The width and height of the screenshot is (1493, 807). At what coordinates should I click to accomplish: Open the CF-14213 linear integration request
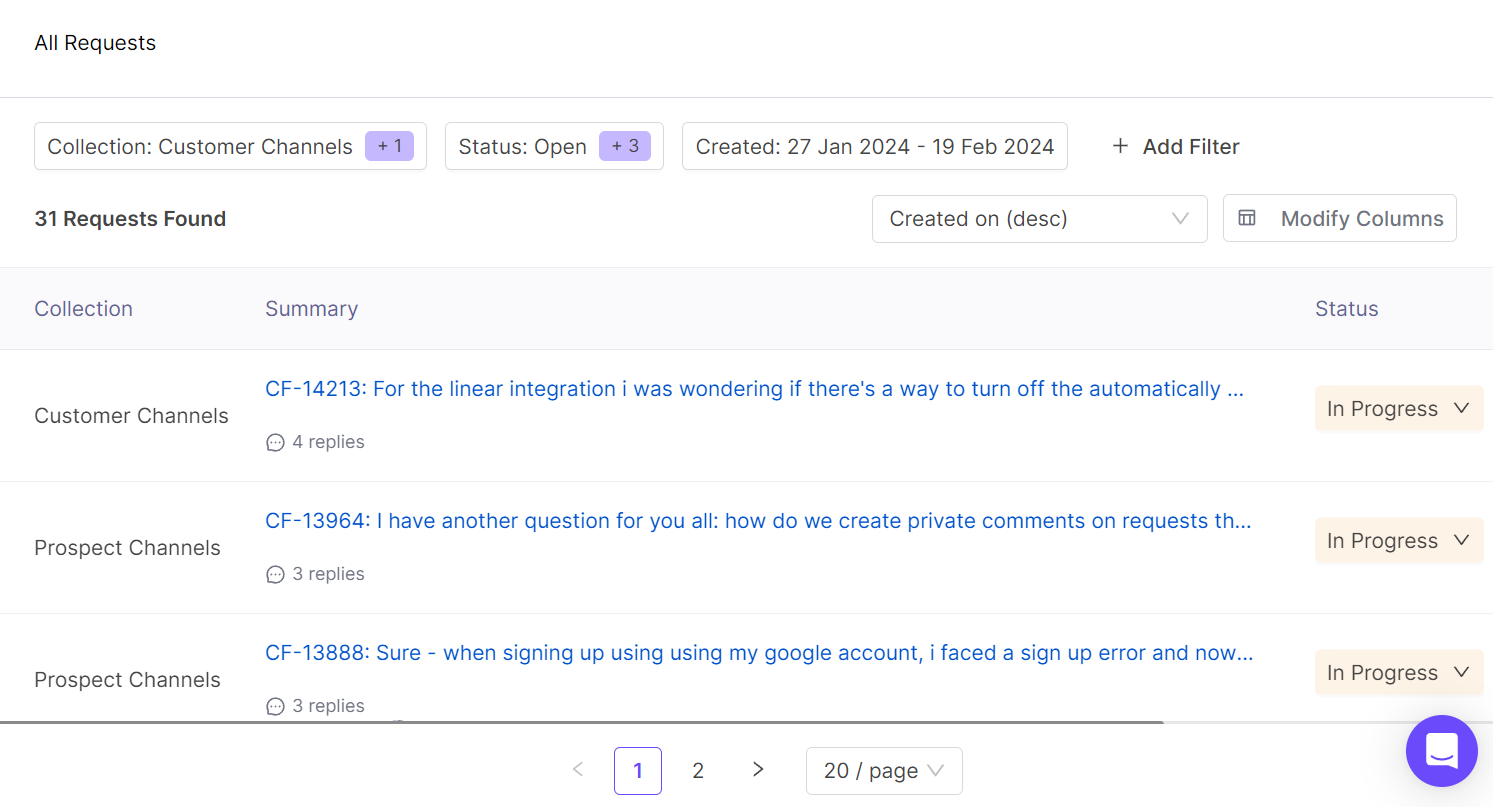point(754,389)
